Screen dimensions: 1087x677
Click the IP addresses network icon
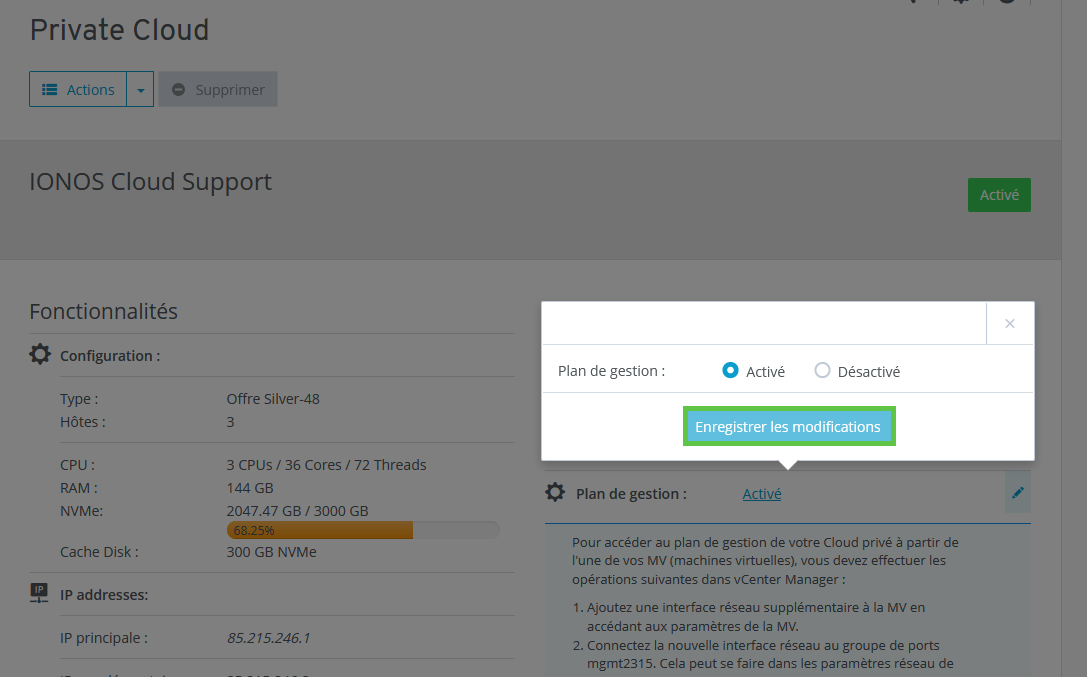(x=39, y=593)
